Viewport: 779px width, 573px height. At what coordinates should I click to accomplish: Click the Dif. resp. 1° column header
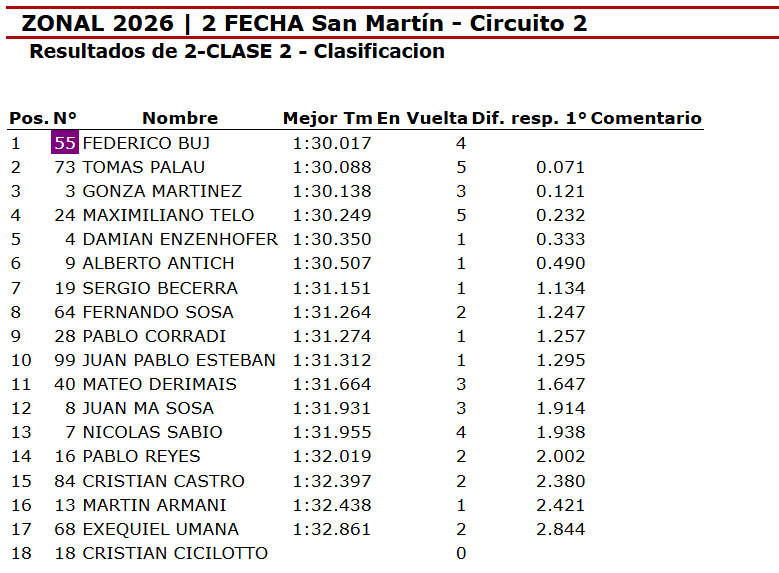[529, 118]
